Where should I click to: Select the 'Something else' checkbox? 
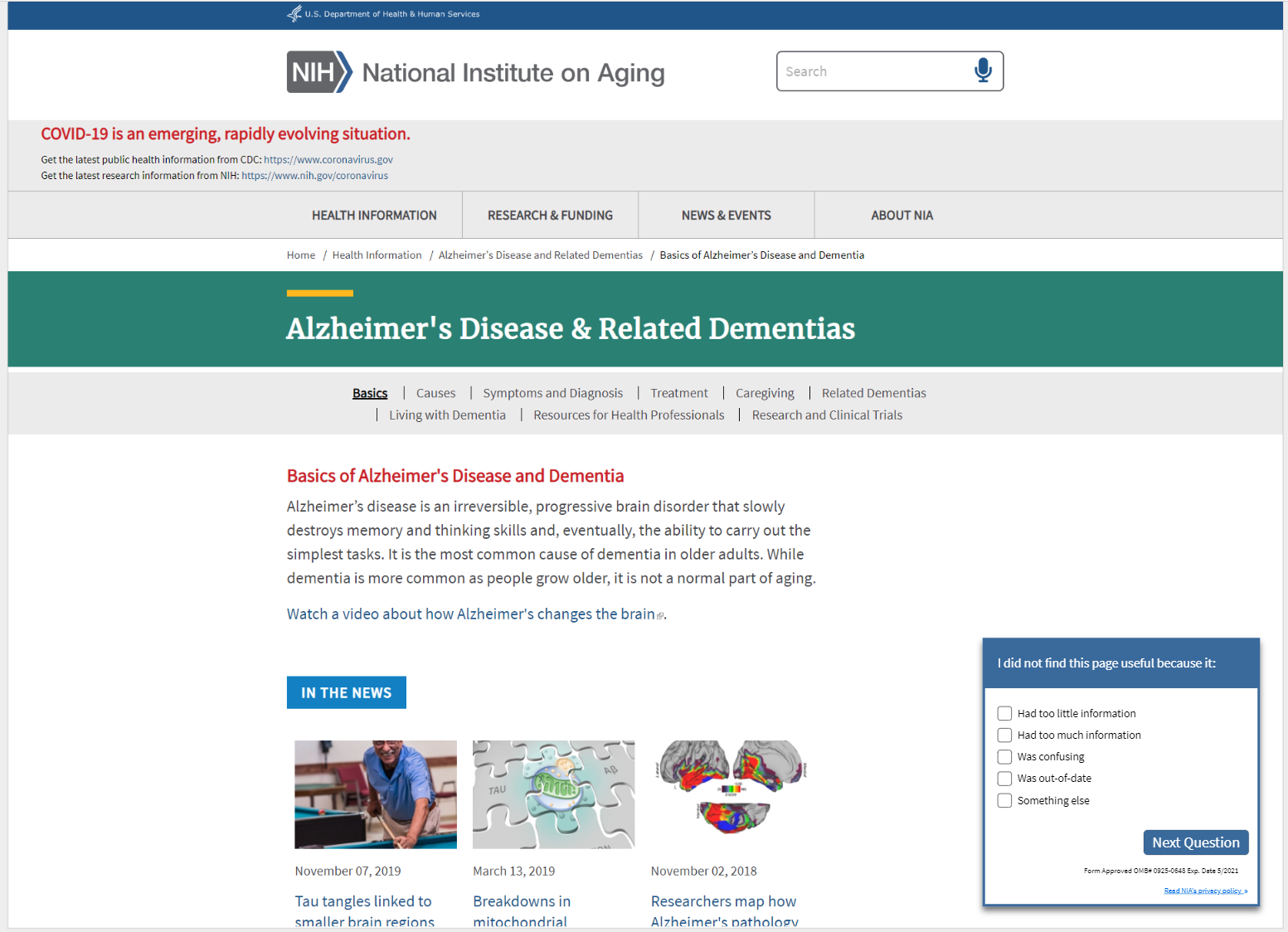point(1004,800)
